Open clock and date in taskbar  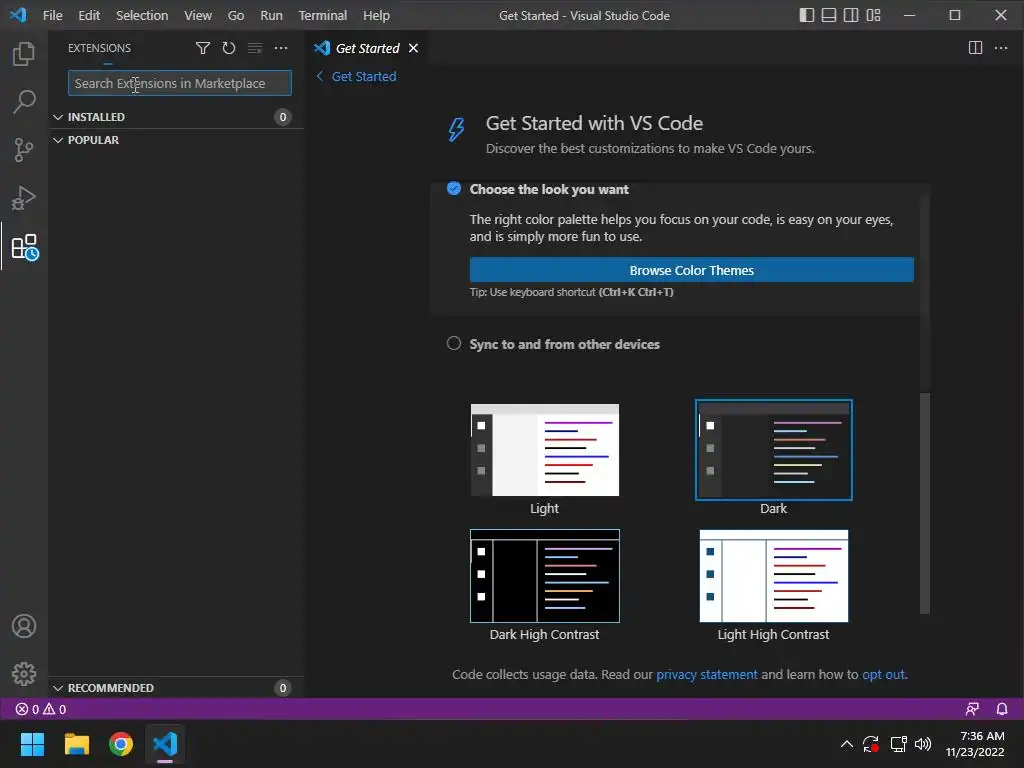[975, 744]
